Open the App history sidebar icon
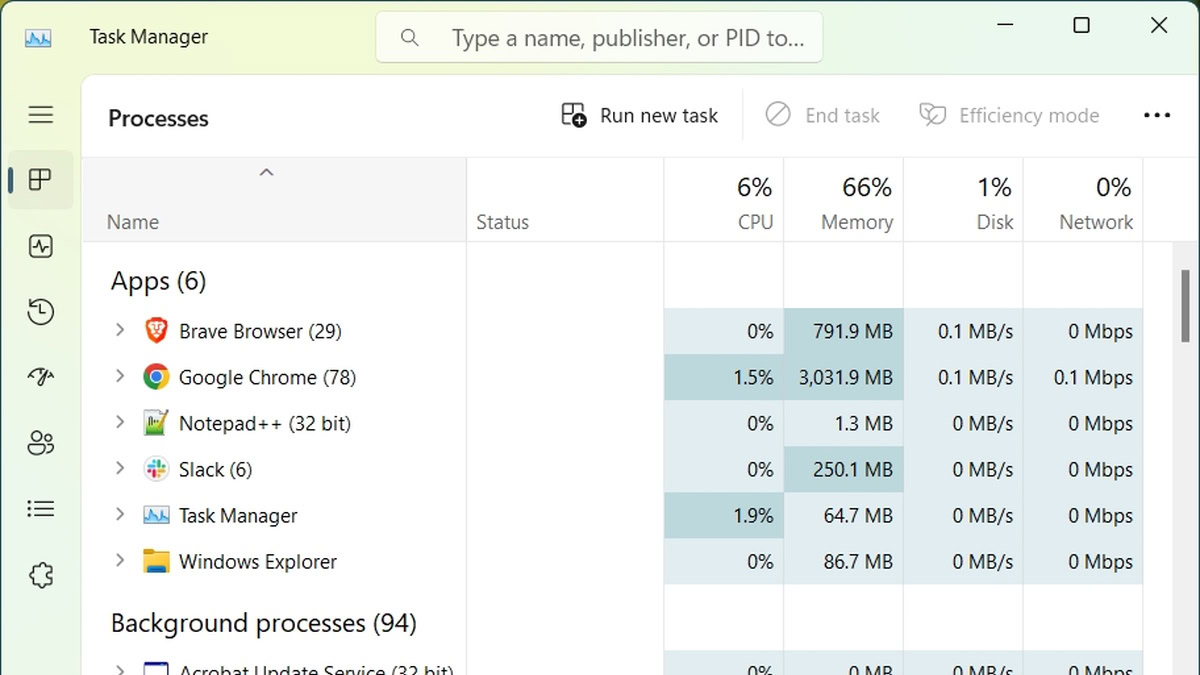Screen dimensions: 1200x675 pyautogui.click(x=41, y=312)
